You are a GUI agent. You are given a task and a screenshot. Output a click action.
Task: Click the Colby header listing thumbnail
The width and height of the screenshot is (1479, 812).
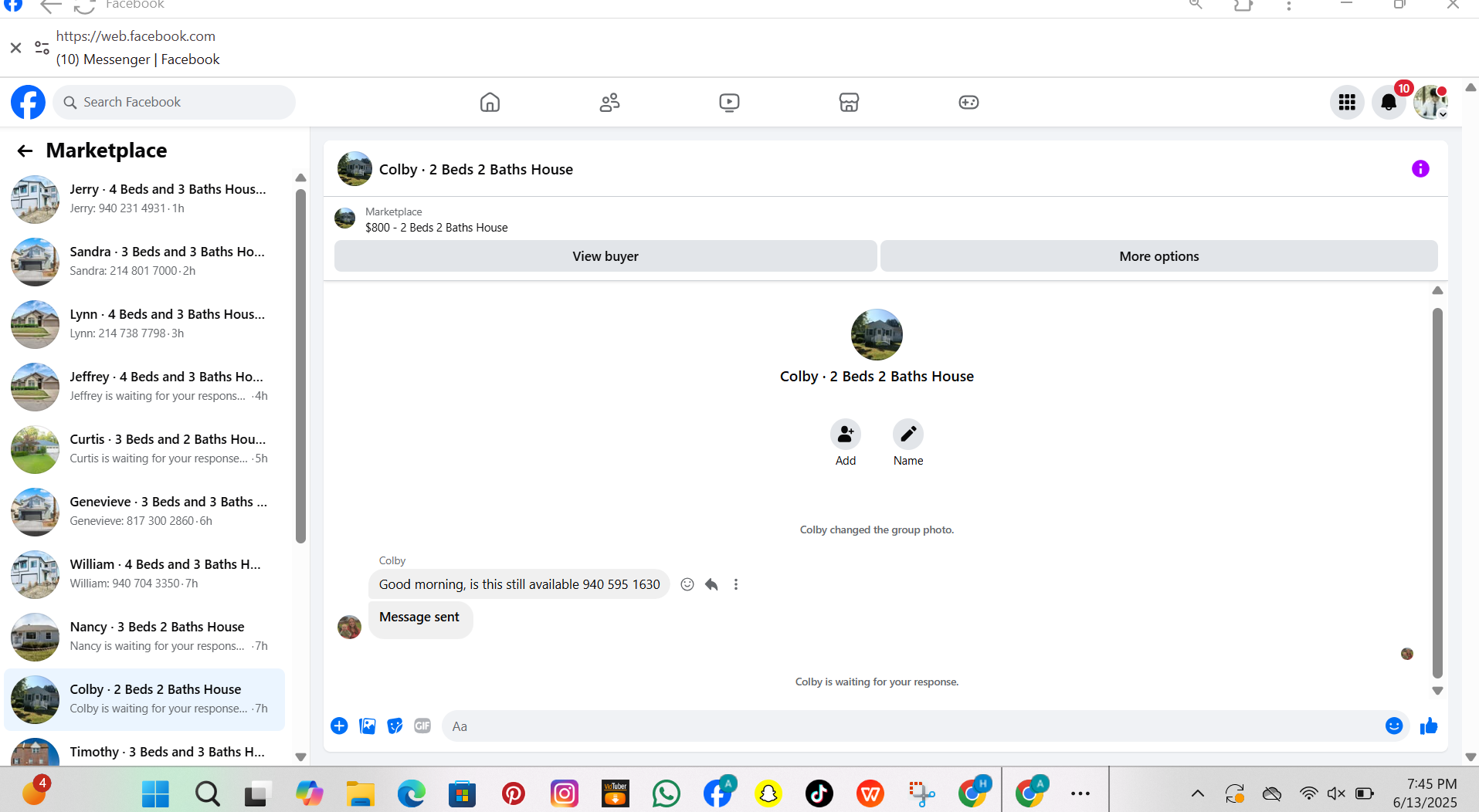354,168
